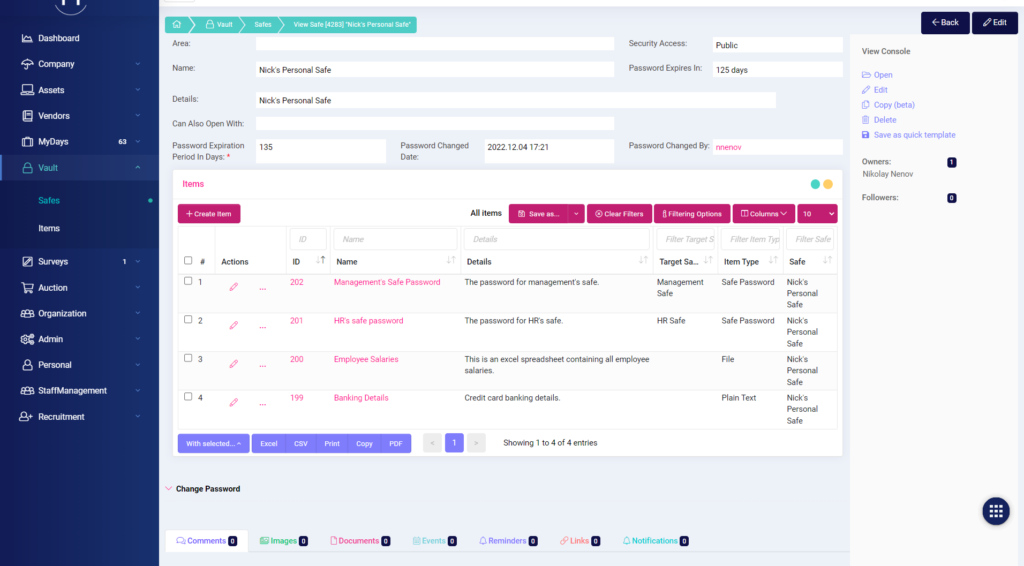The width and height of the screenshot is (1024, 566).
Task: Open the Reminders tab
Action: [x=507, y=541]
